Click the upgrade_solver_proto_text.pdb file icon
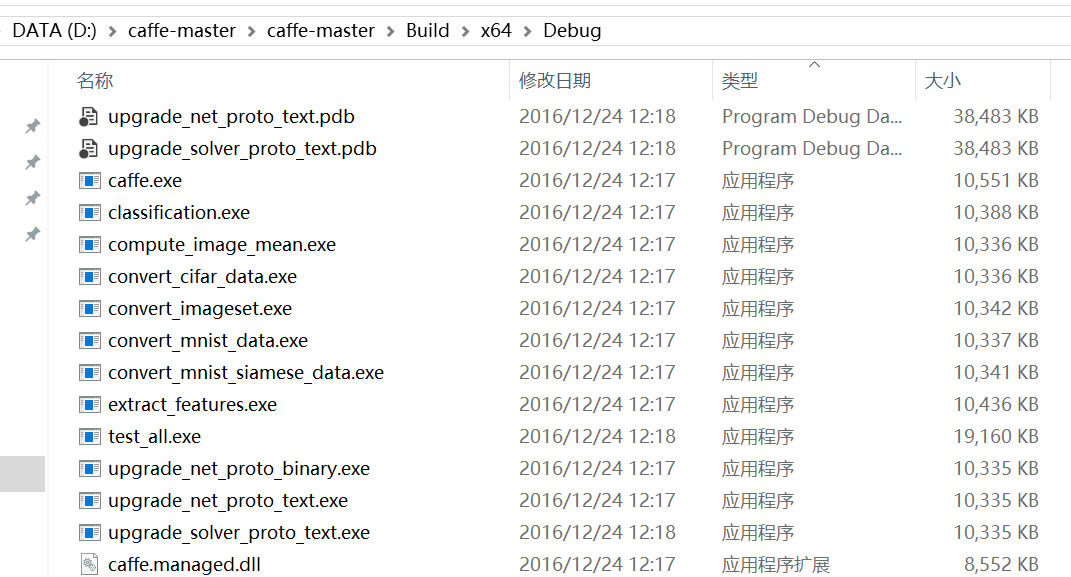This screenshot has width=1071, height=577. 89,149
